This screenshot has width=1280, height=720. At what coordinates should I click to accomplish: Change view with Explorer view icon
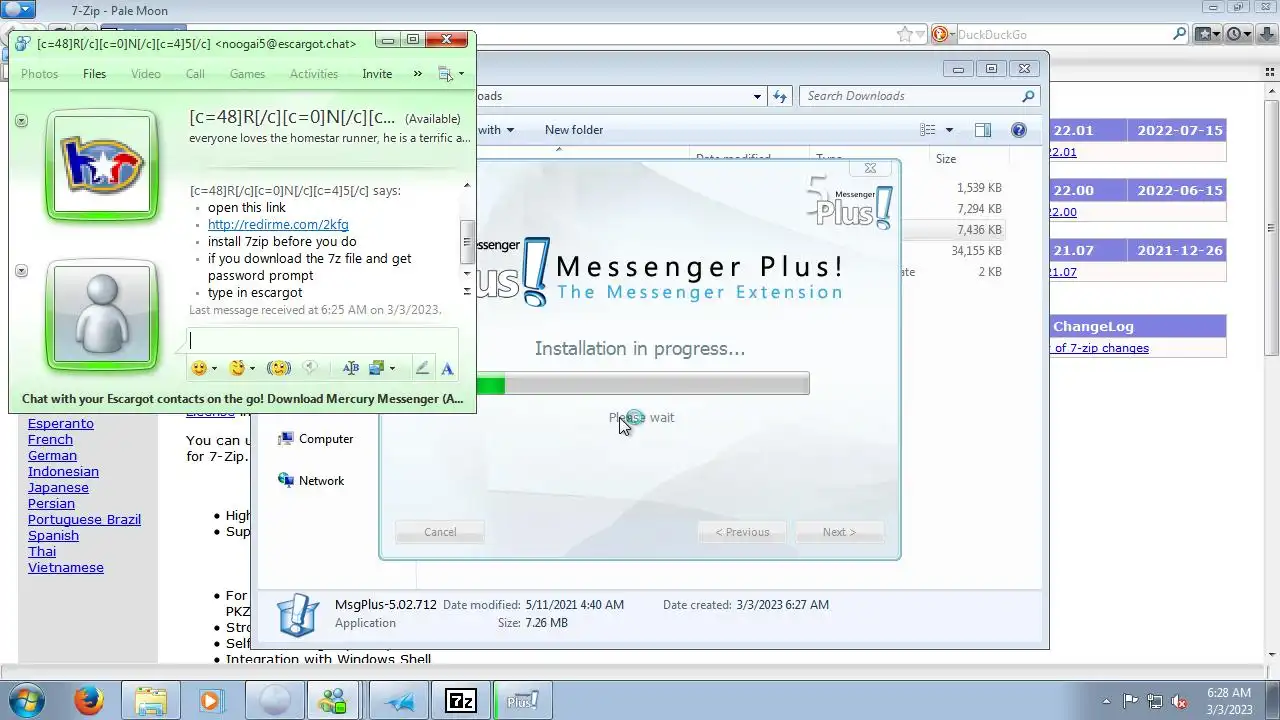928,130
